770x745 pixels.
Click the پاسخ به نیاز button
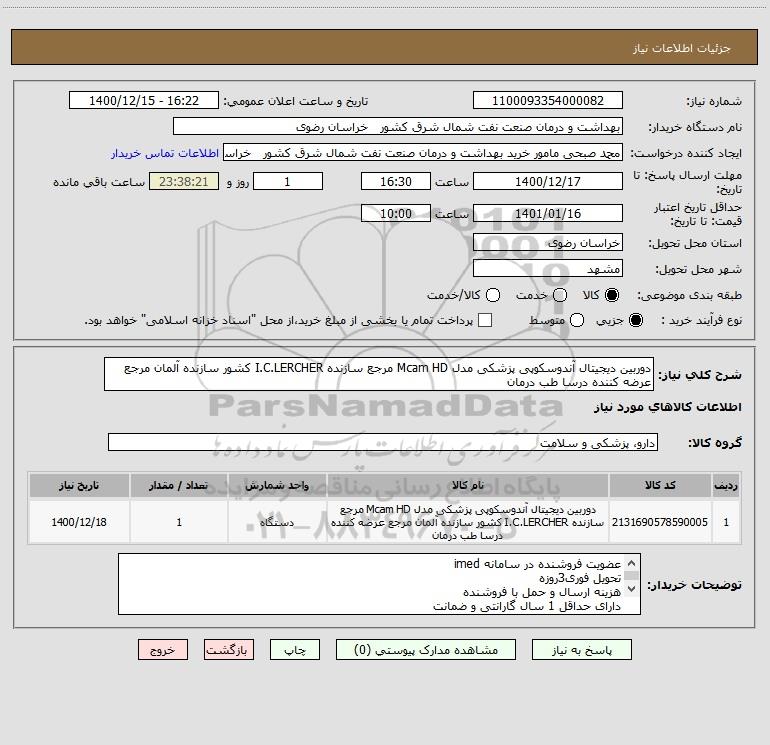(x=581, y=650)
